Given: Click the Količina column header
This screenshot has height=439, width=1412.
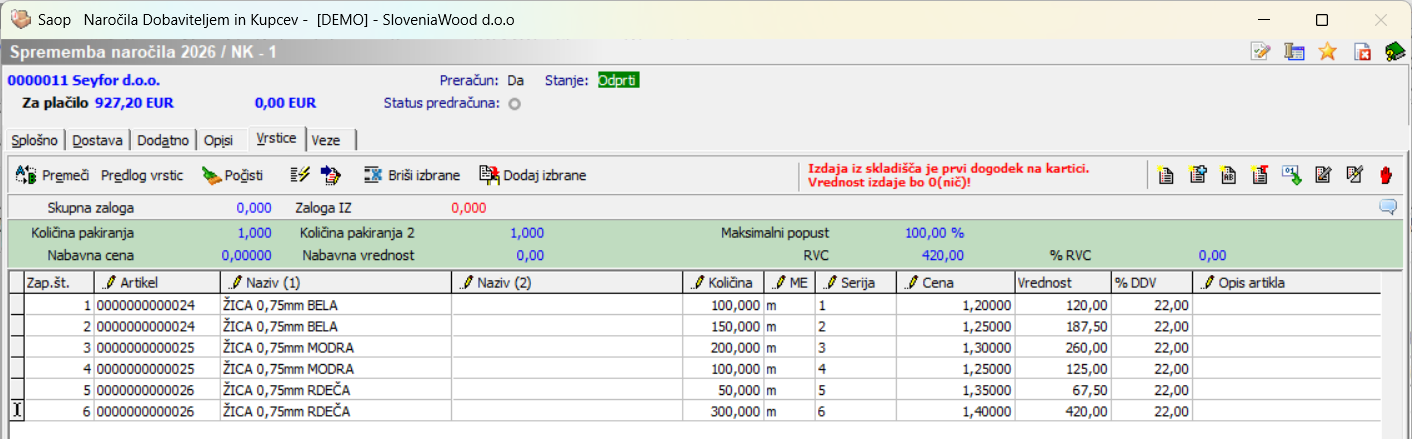Looking at the screenshot, I should point(722,282).
